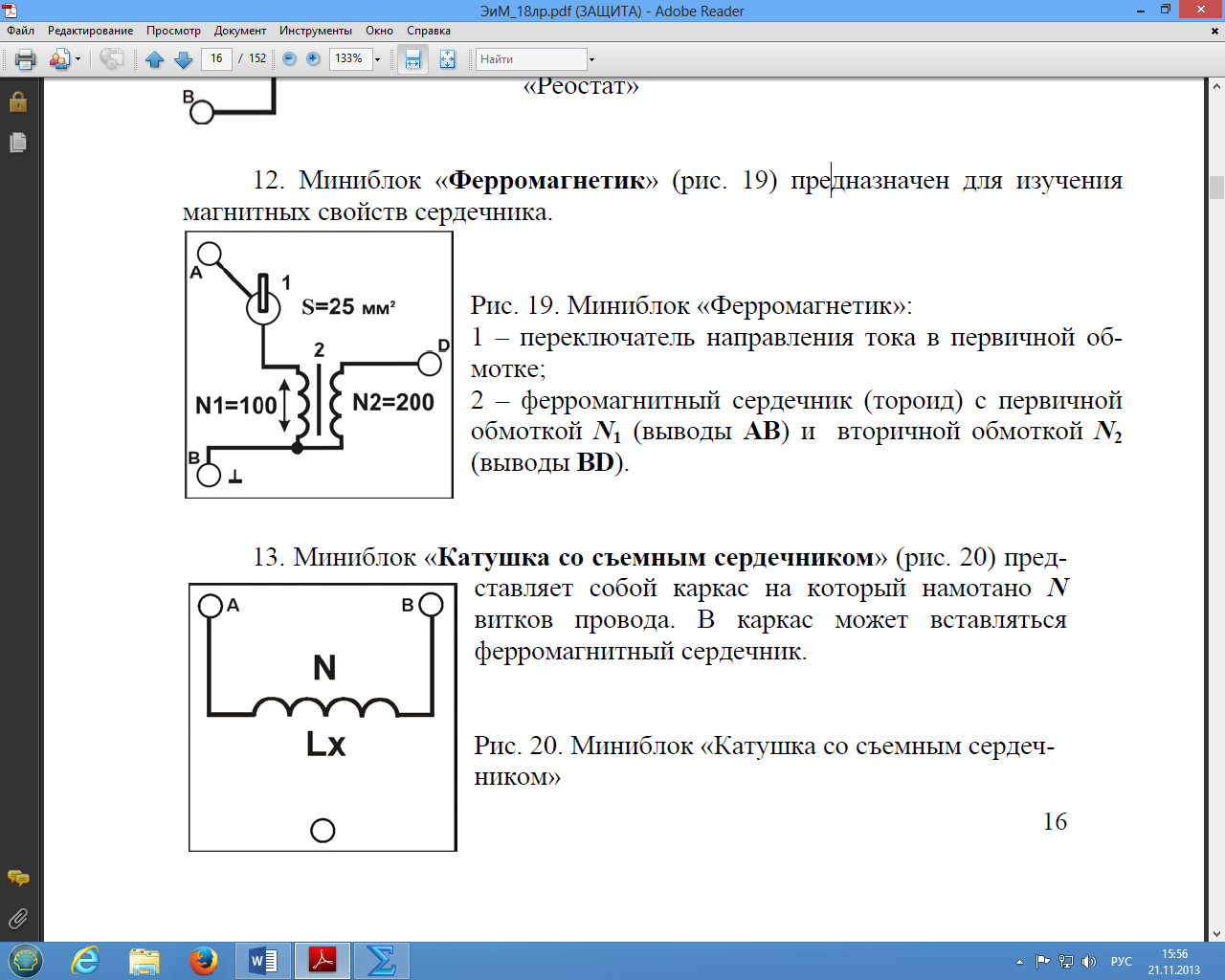This screenshot has height=980, width=1225.
Task: Click the Print icon in toolbar
Action: (26, 59)
